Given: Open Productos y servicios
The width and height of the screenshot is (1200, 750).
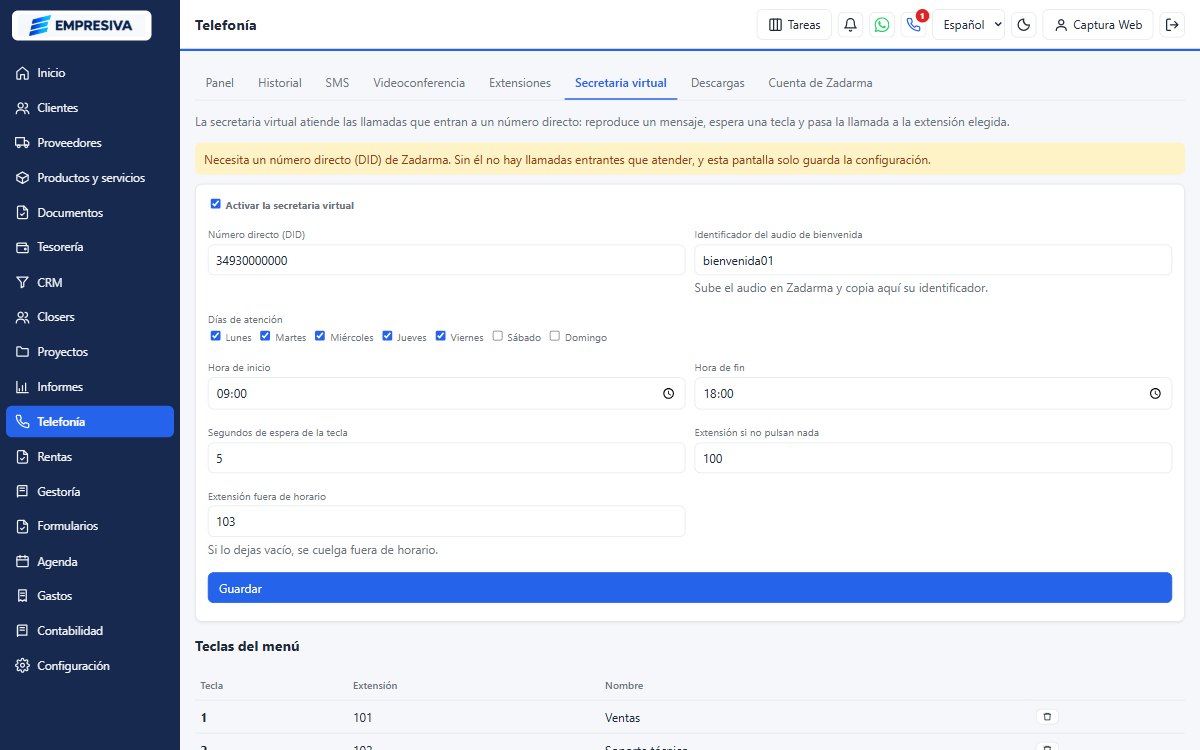Looking at the screenshot, I should 90,178.
